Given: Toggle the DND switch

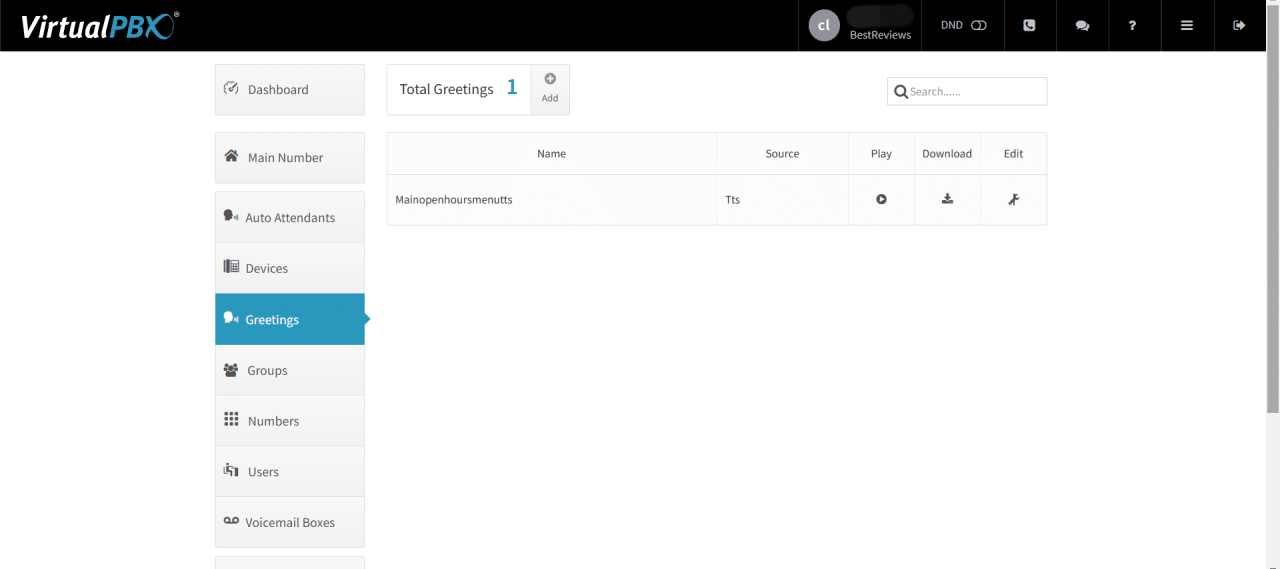Looking at the screenshot, I should (978, 25).
